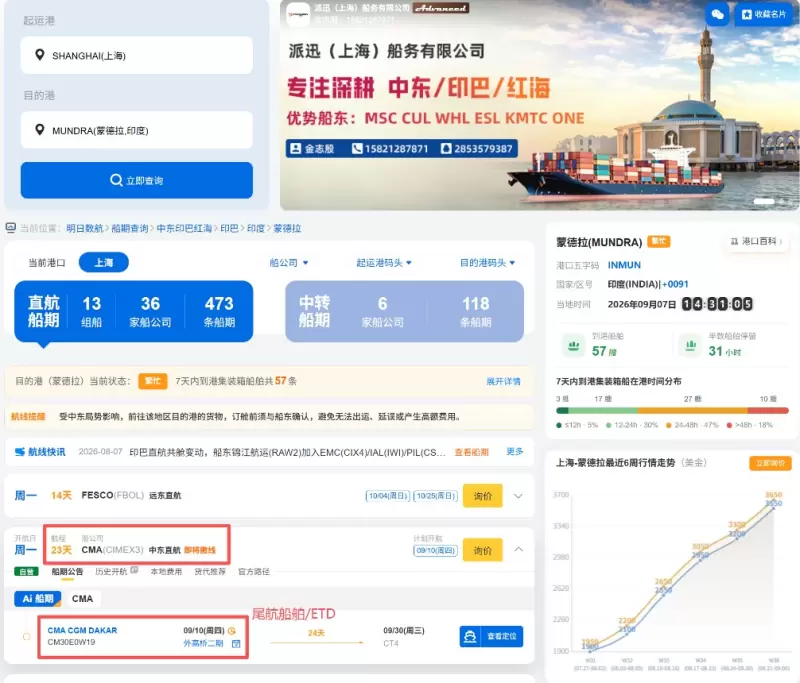Open the 目的港码头 dropdown

click(487, 263)
